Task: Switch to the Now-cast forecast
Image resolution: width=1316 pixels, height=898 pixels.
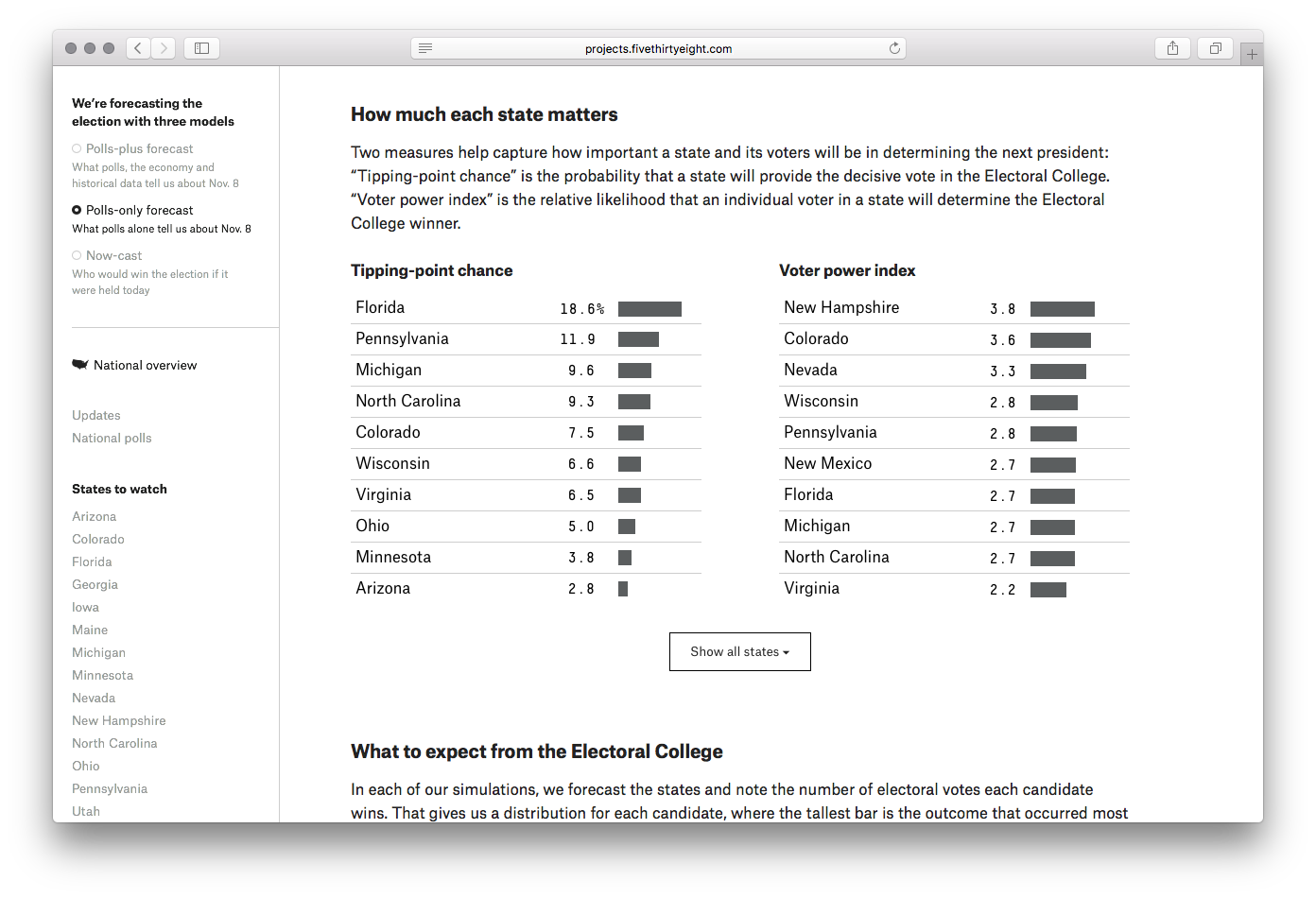Action: click(x=113, y=255)
